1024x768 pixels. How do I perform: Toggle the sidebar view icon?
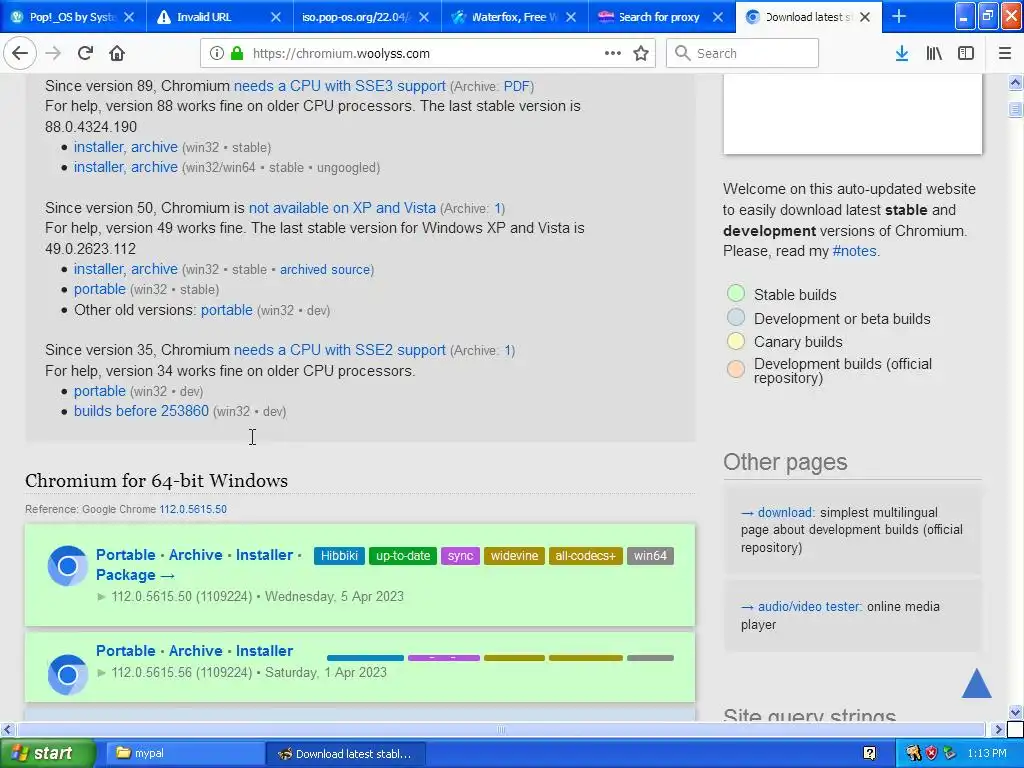(x=966, y=54)
